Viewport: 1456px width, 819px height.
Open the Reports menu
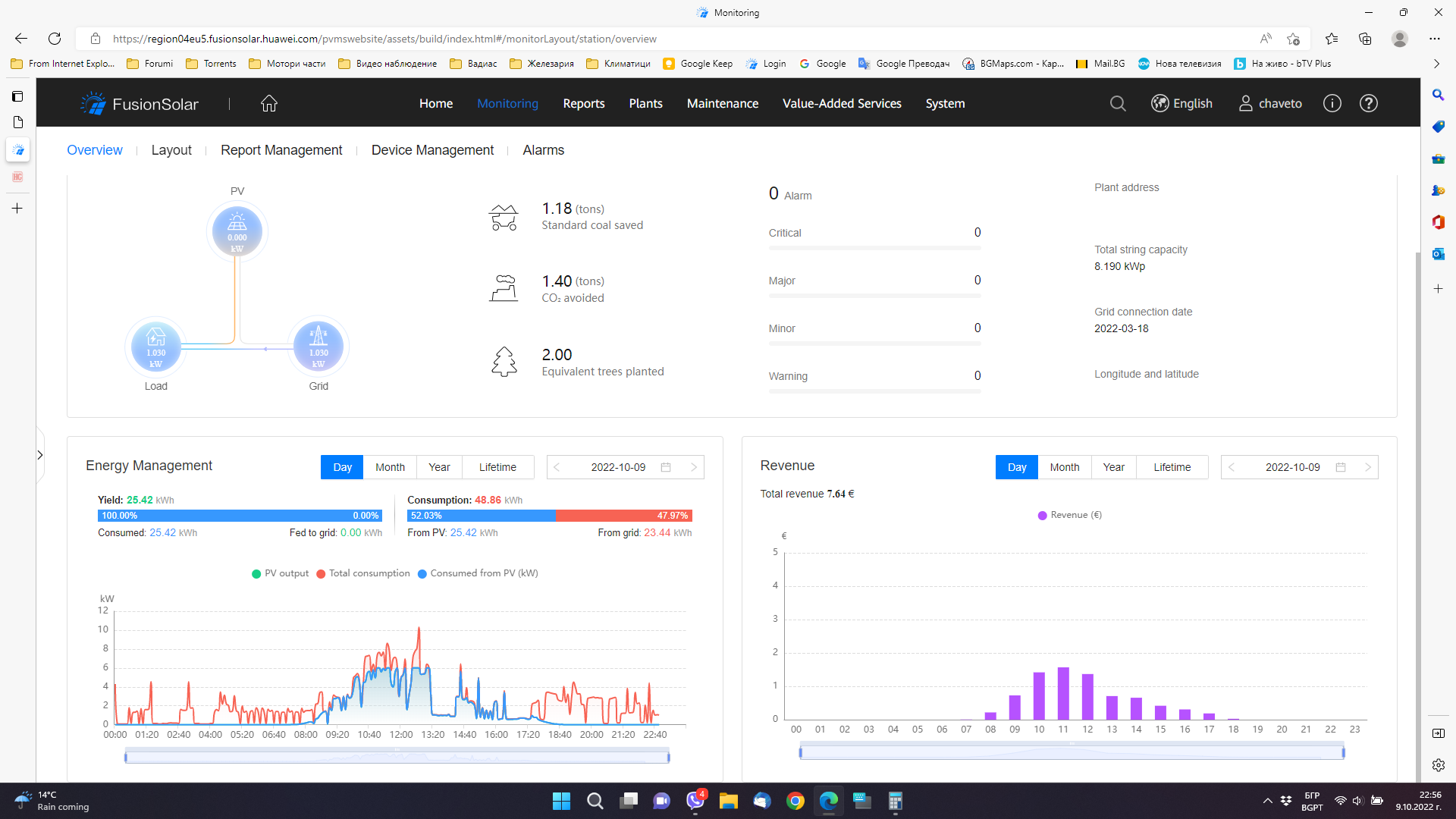pos(583,103)
